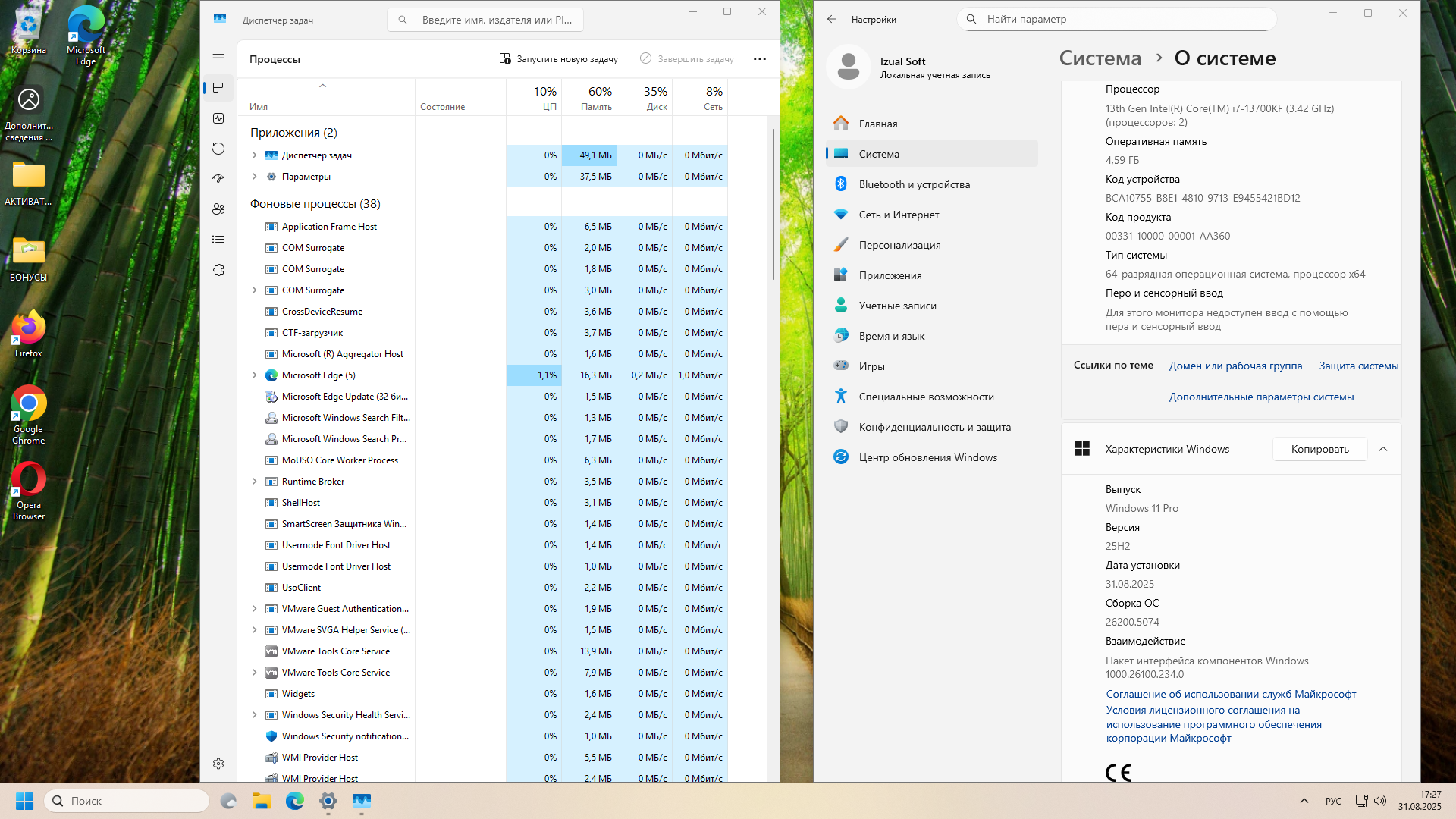
Task: Open Приложения settings
Action: click(932, 275)
